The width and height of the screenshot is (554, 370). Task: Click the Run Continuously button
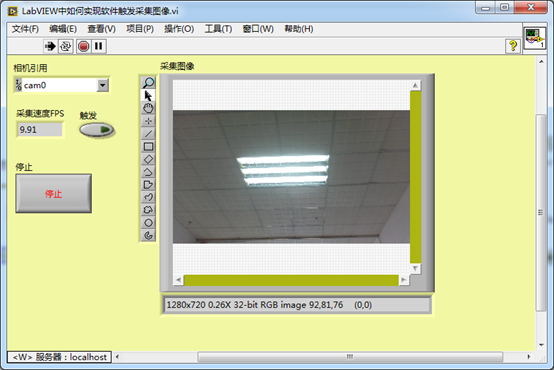coord(66,46)
